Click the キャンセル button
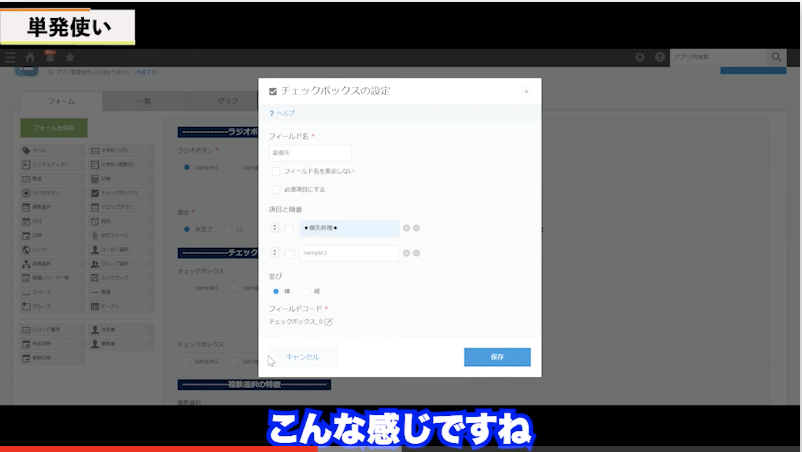The image size is (802, 452). (x=303, y=357)
